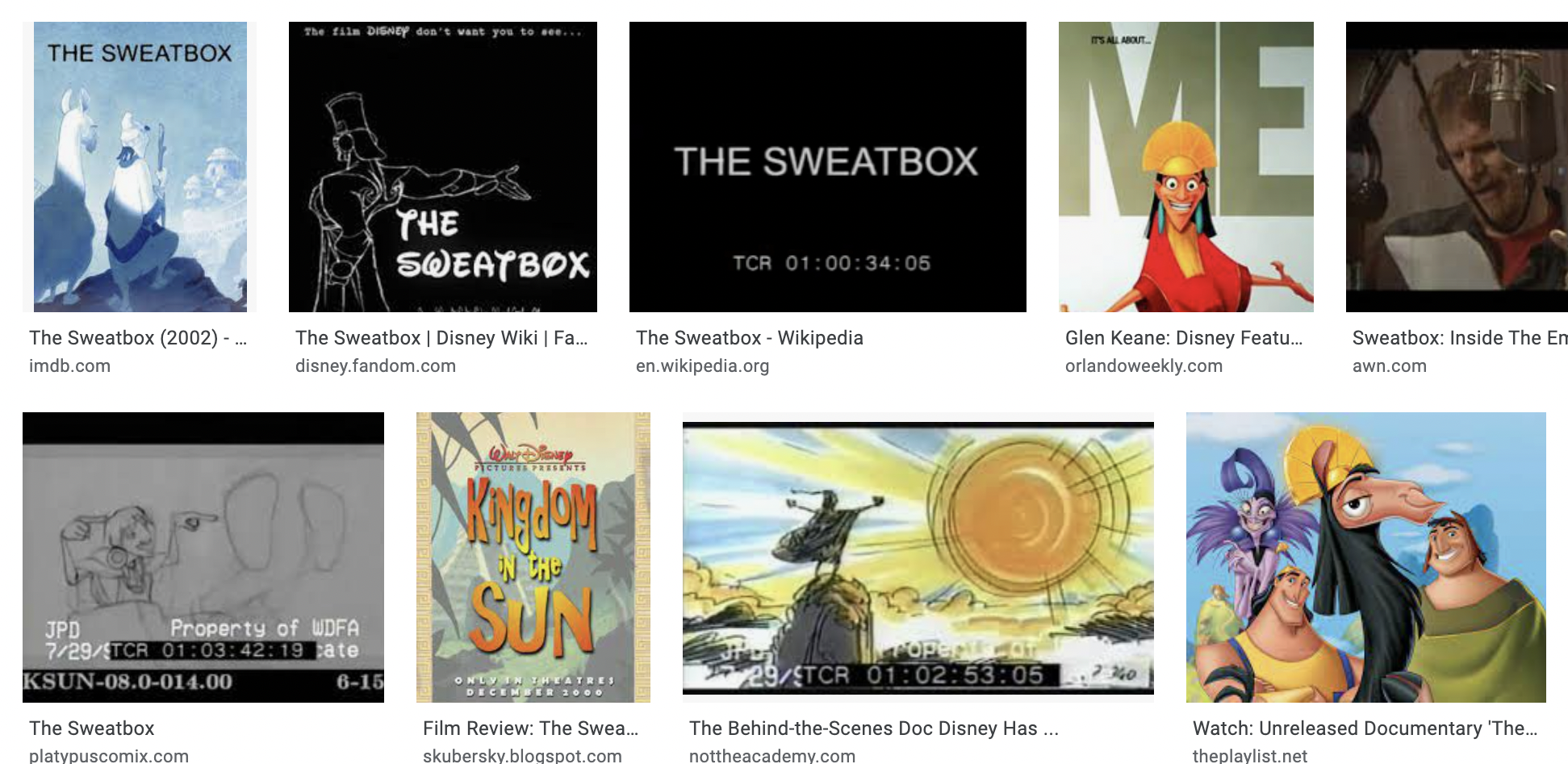
Task: Click 'Glen Keane: Disney Featu...' title link
Action: (1184, 338)
